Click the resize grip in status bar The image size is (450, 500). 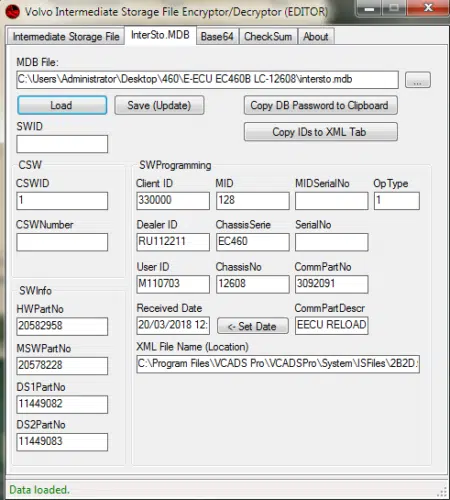coord(442,491)
